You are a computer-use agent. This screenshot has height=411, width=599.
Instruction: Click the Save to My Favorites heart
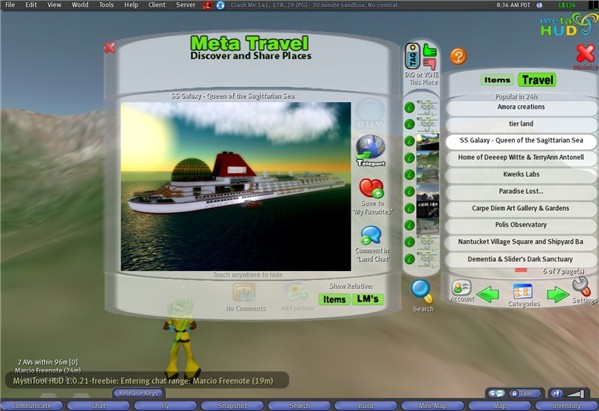(x=371, y=188)
